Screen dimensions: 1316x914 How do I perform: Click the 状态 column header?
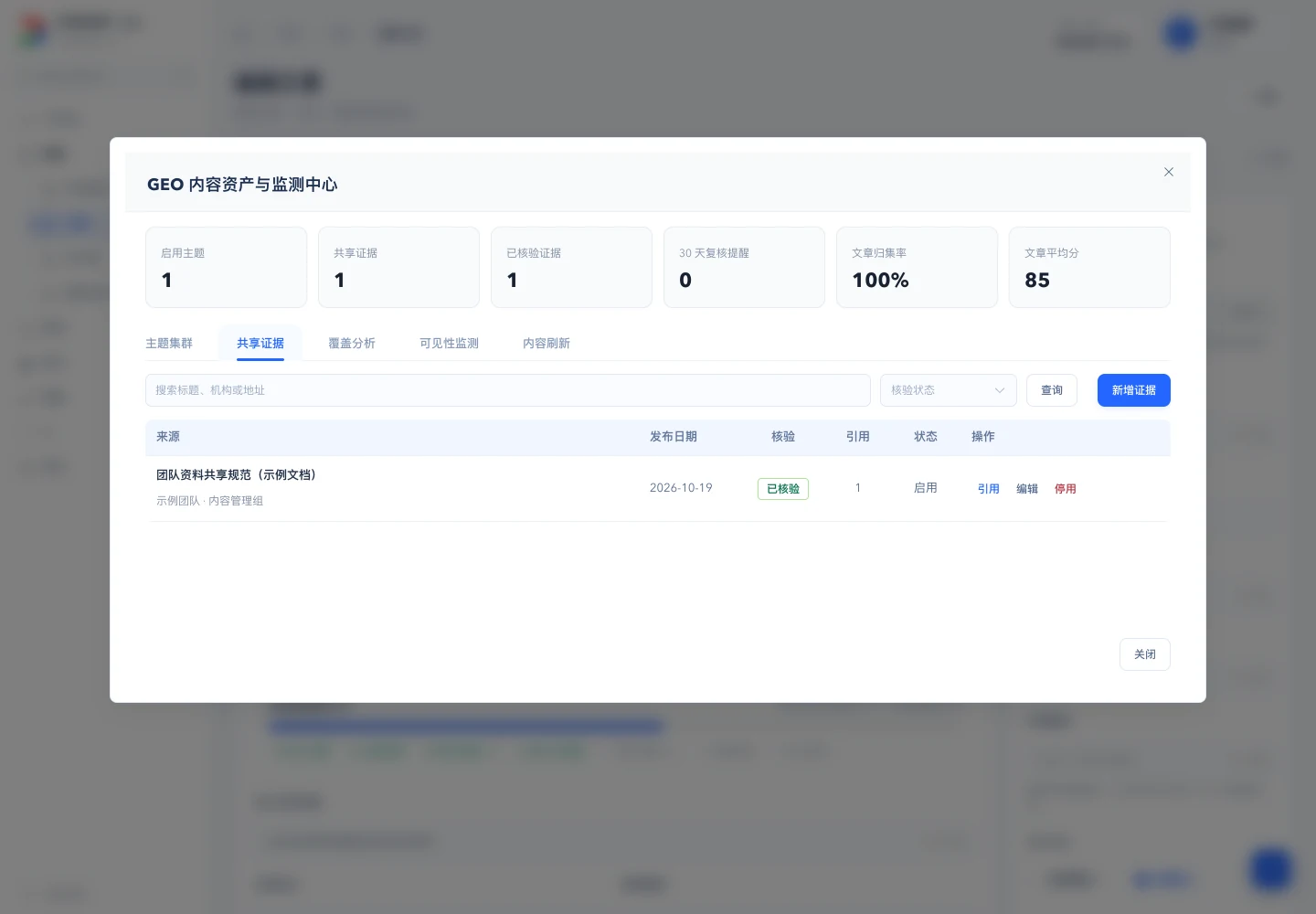[x=926, y=437]
